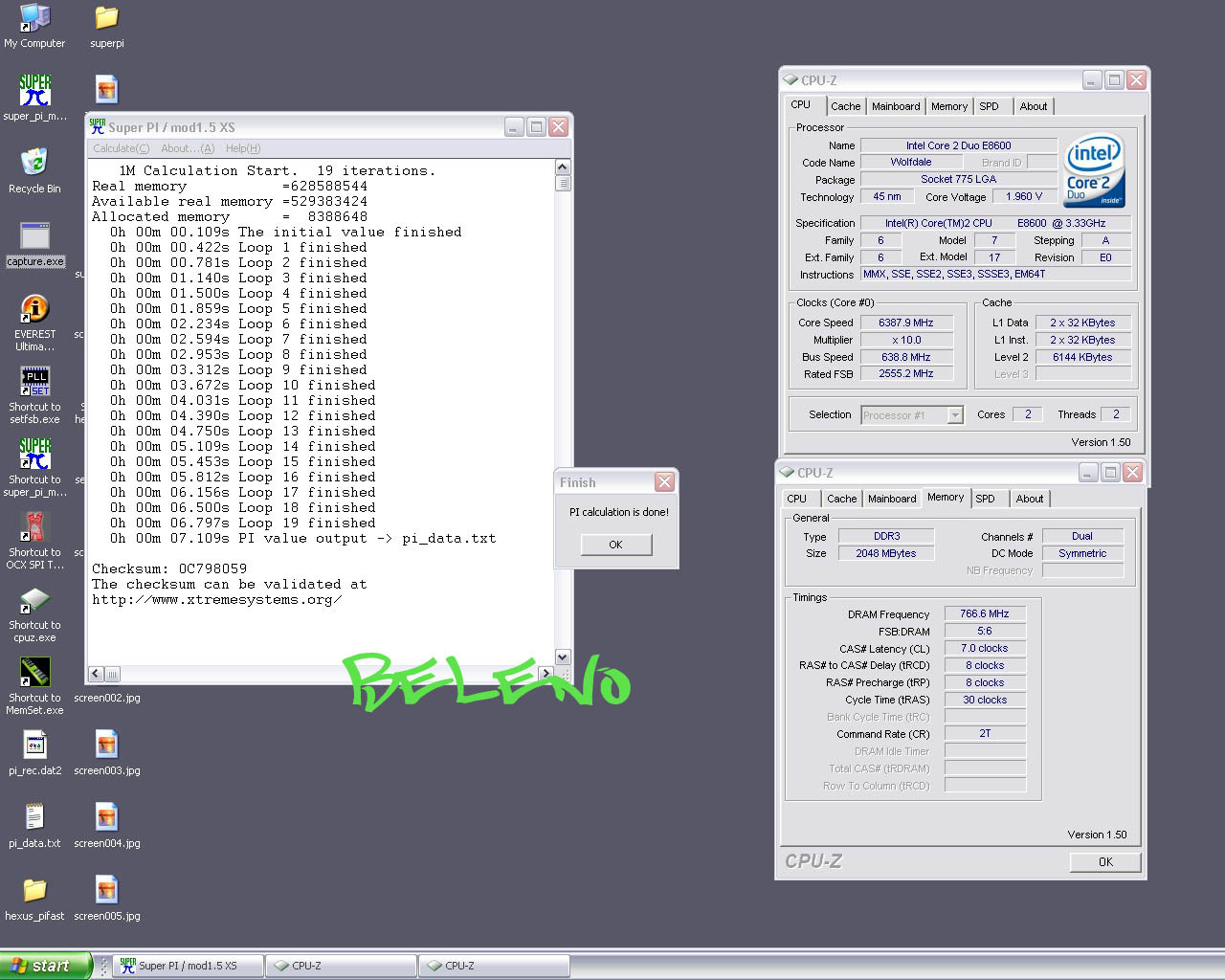Click the xtremesystems.org URL text
The height and width of the screenshot is (980, 1225).
[x=217, y=599]
